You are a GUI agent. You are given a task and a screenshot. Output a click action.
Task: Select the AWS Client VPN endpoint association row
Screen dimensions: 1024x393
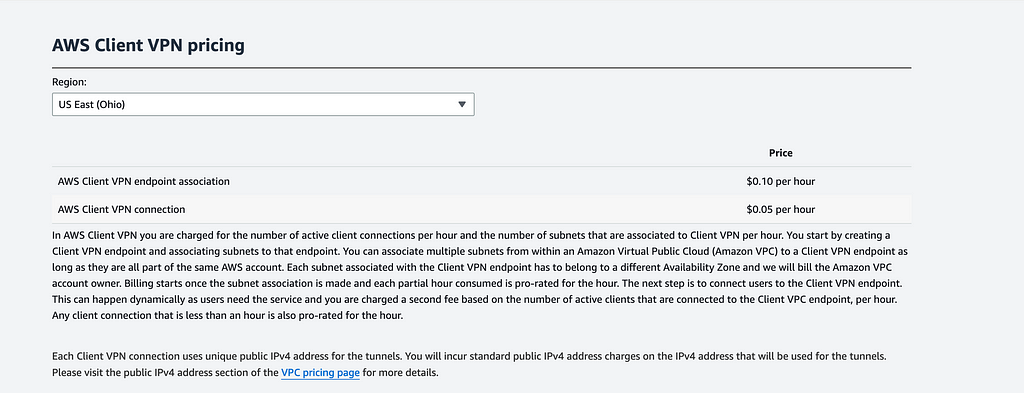pyautogui.click(x=481, y=181)
